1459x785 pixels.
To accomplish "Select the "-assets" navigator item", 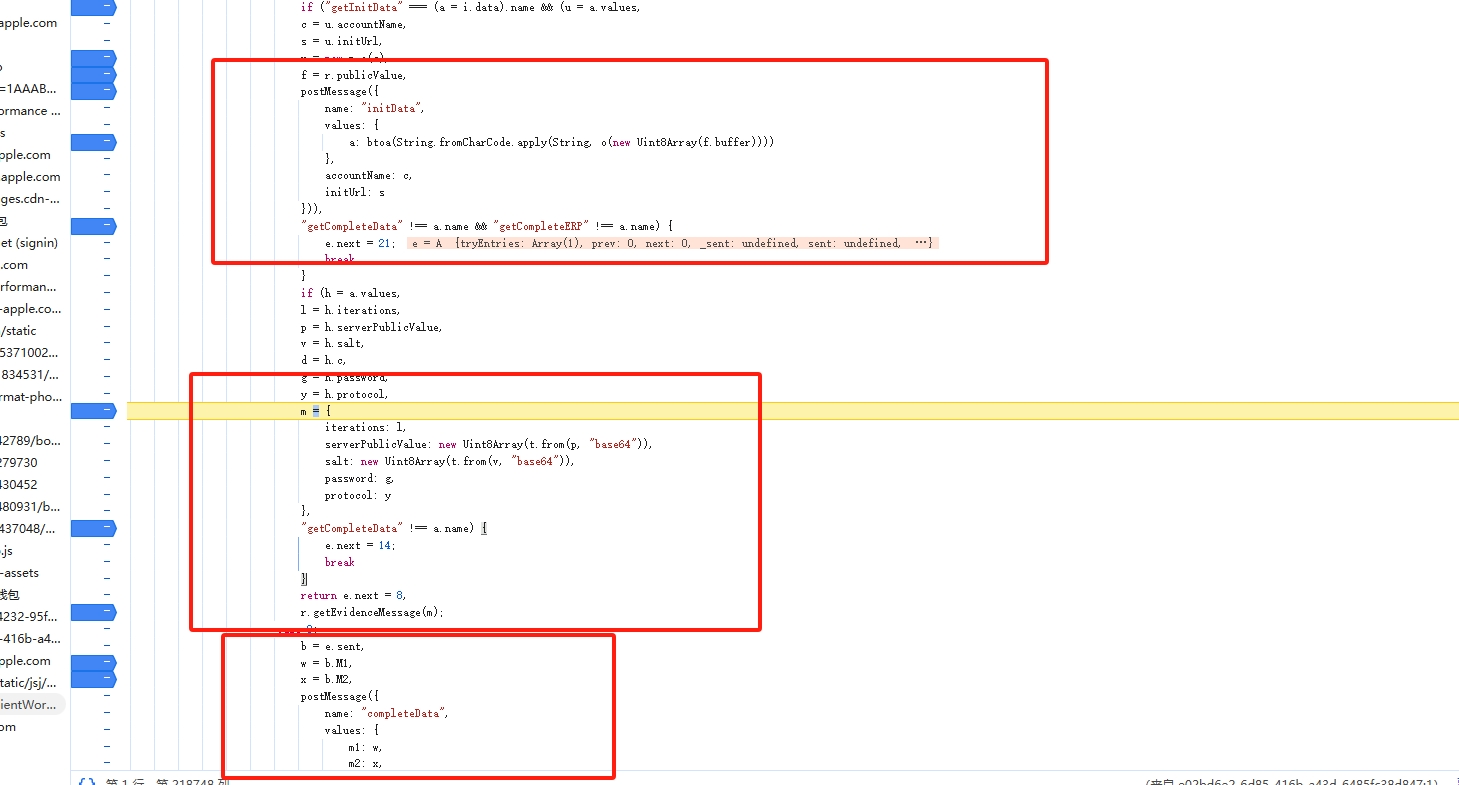I will 20,573.
